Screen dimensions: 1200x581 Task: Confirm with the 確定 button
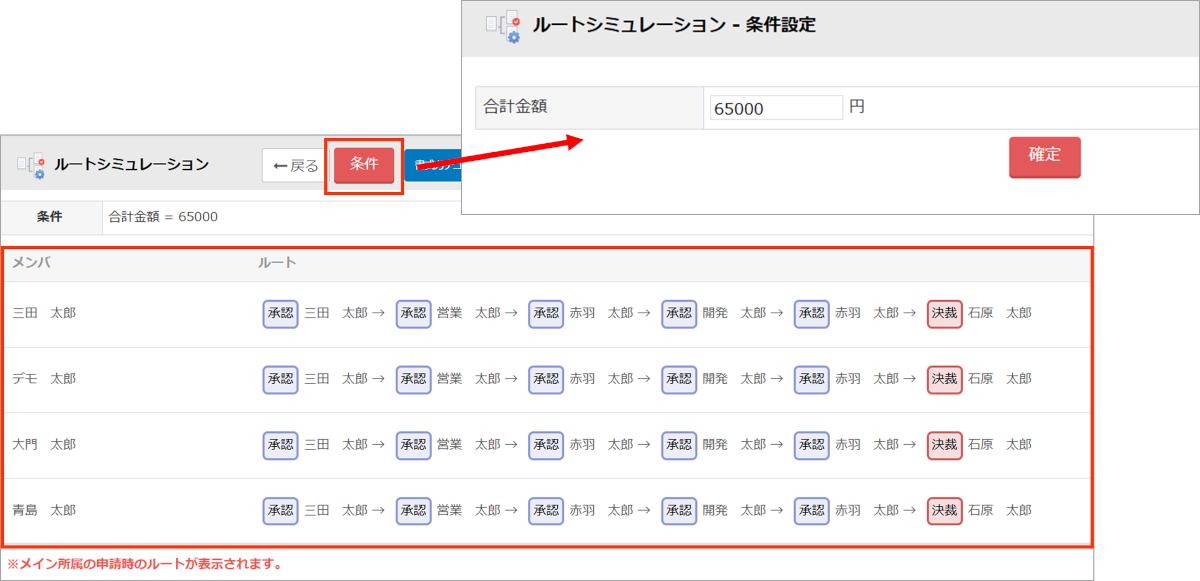click(1044, 157)
